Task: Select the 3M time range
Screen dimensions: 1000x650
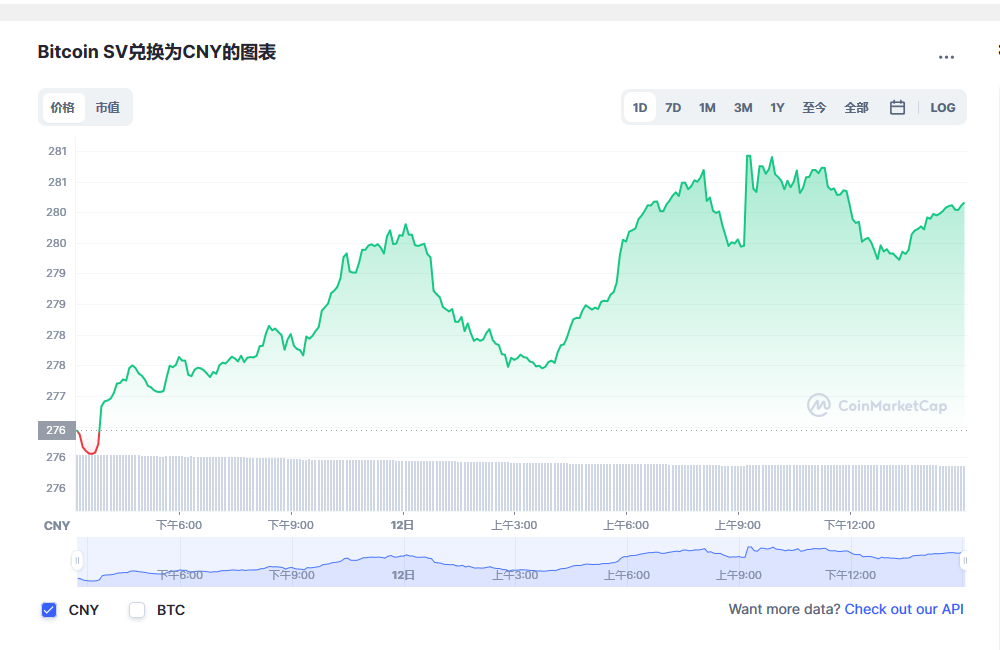Action: point(743,107)
